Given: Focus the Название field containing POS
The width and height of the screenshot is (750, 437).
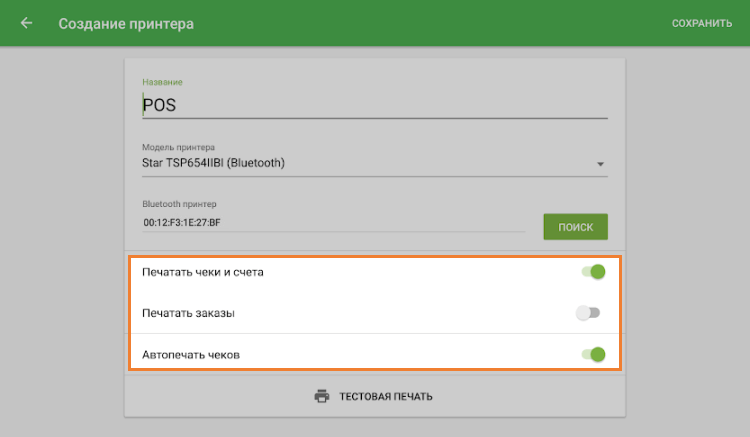Looking at the screenshot, I should click(374, 104).
